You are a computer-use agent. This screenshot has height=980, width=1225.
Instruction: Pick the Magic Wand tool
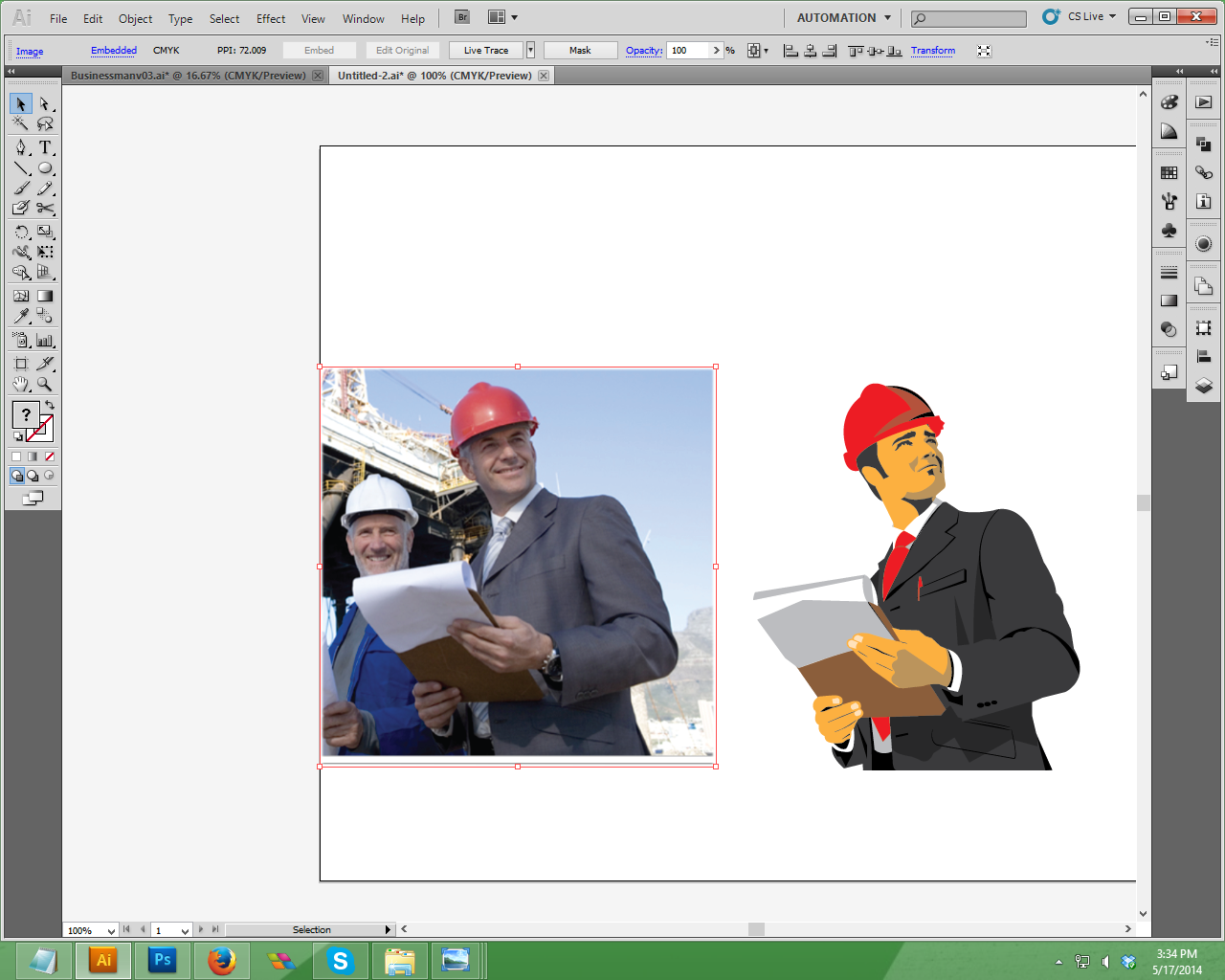pos(21,123)
